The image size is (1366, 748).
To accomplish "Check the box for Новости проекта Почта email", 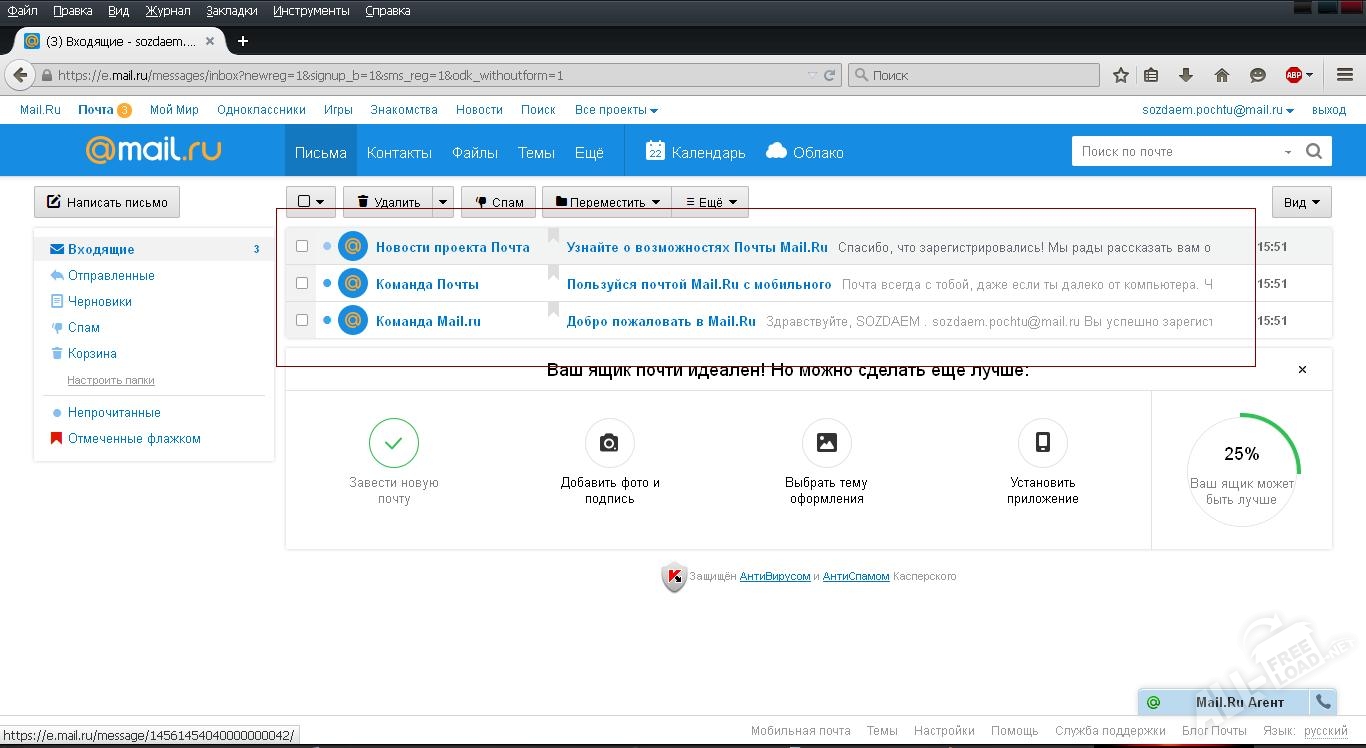I will pos(302,247).
